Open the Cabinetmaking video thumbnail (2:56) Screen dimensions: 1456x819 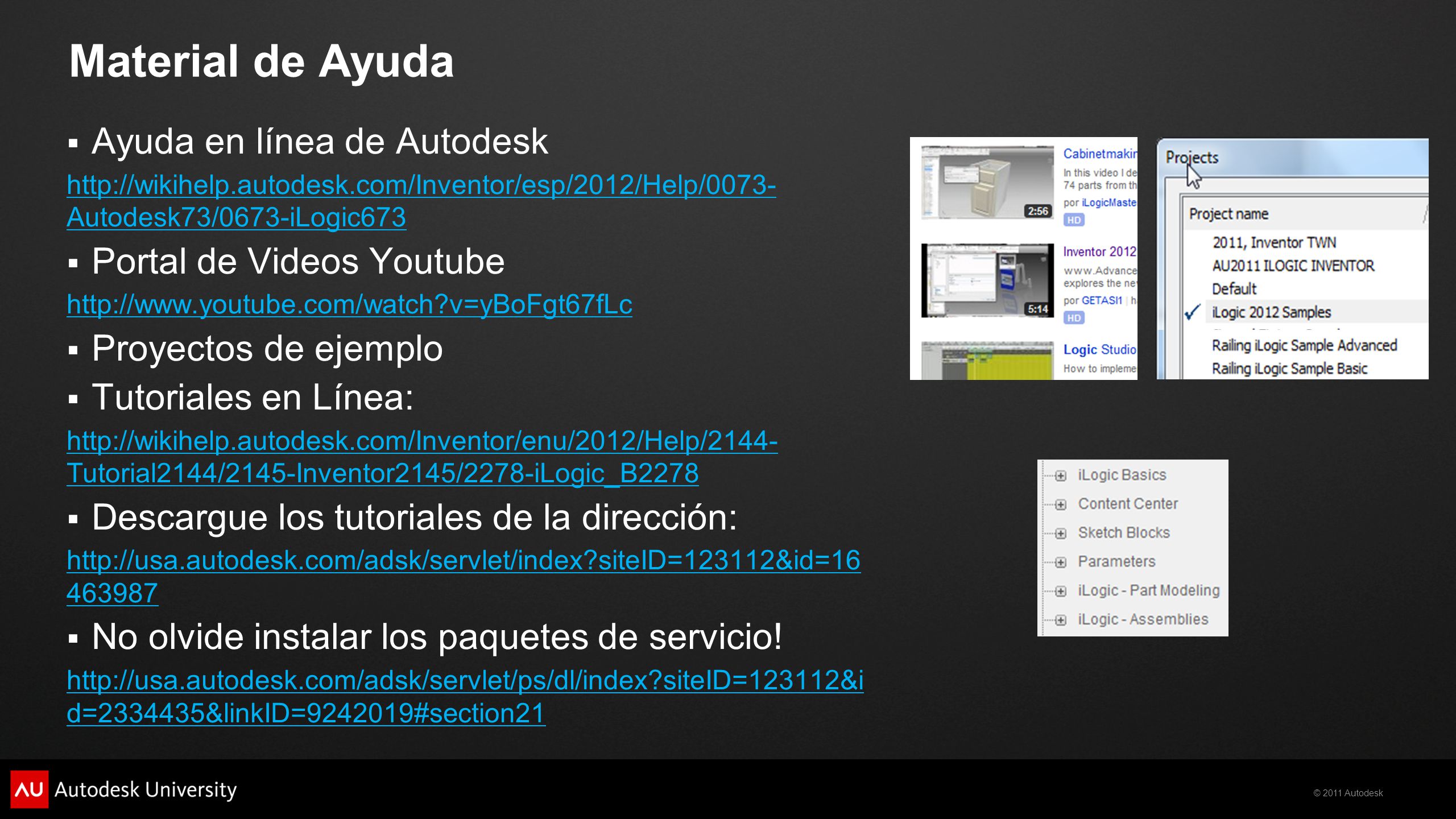[x=987, y=183]
